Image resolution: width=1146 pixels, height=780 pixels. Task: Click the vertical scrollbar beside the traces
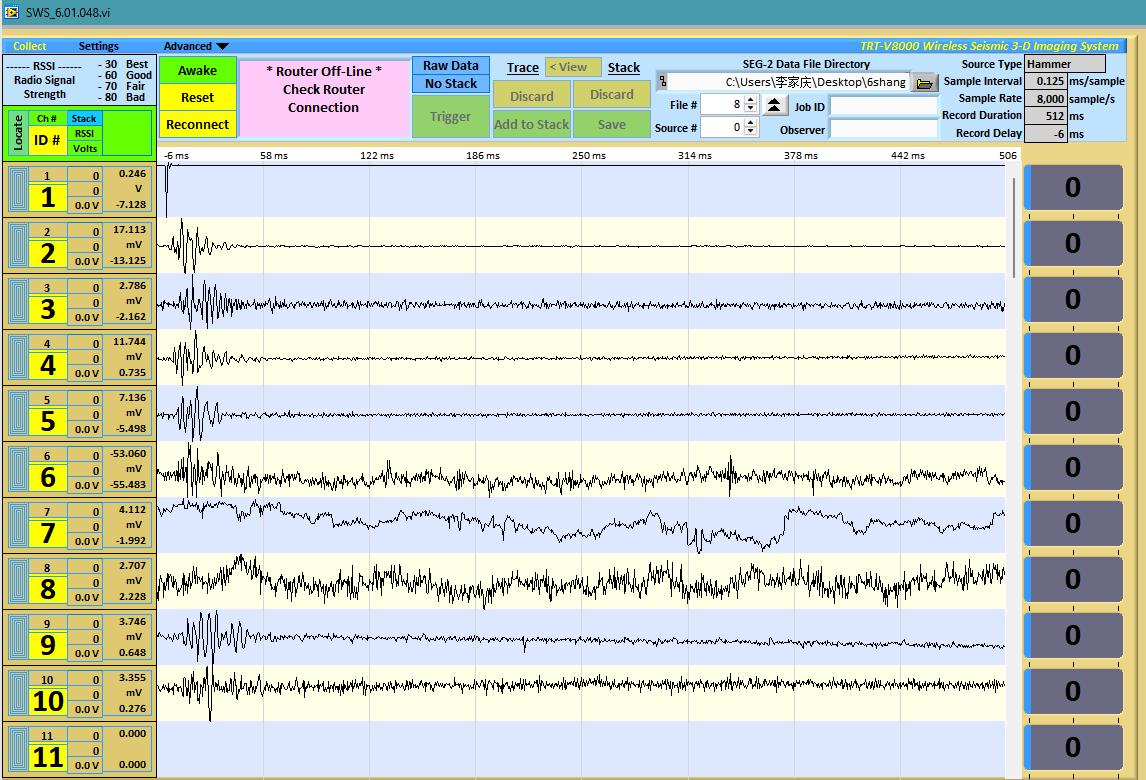coord(1014,230)
